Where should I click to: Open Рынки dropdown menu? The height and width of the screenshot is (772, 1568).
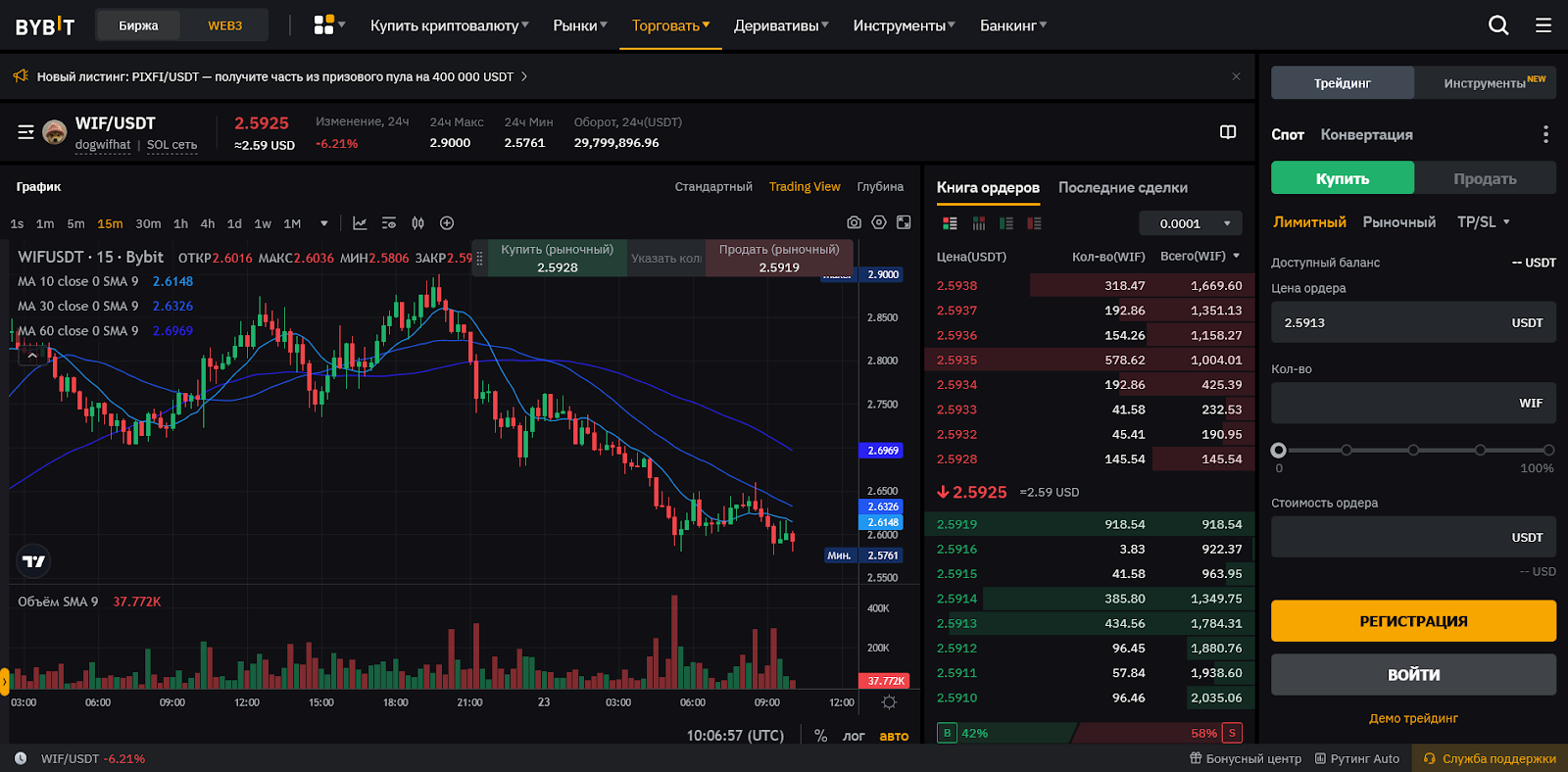tap(580, 25)
